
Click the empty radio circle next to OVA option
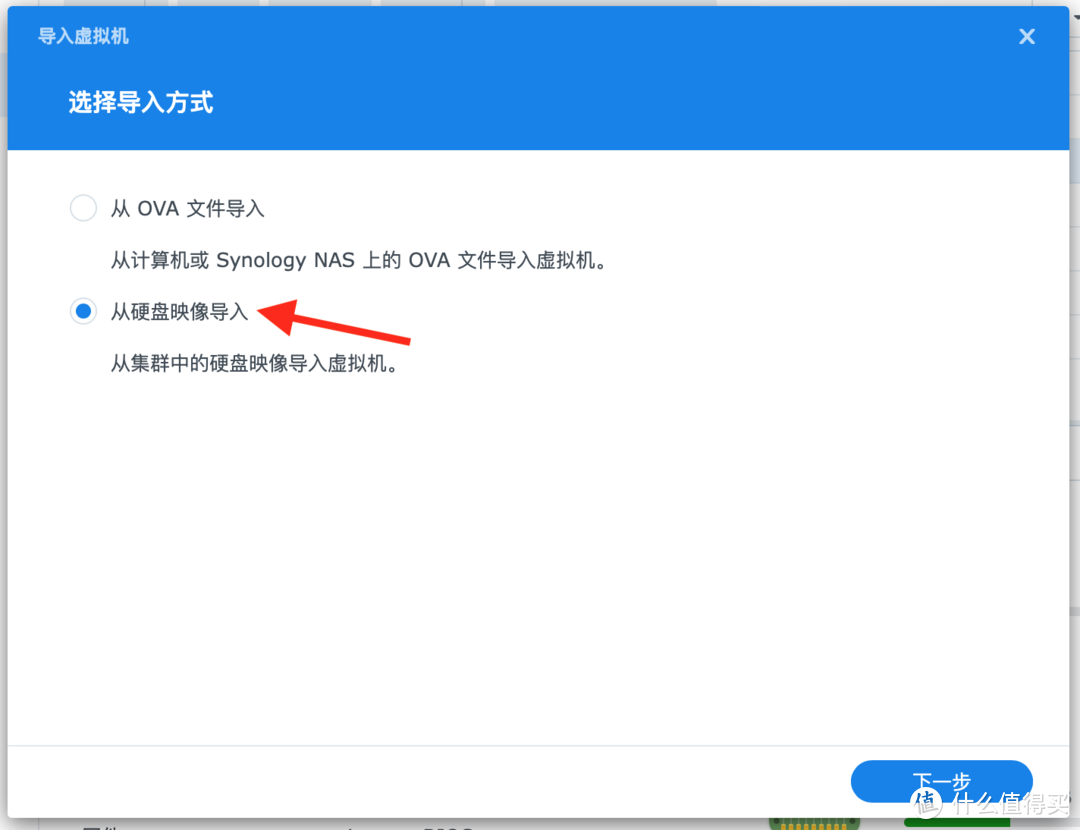tap(83, 208)
